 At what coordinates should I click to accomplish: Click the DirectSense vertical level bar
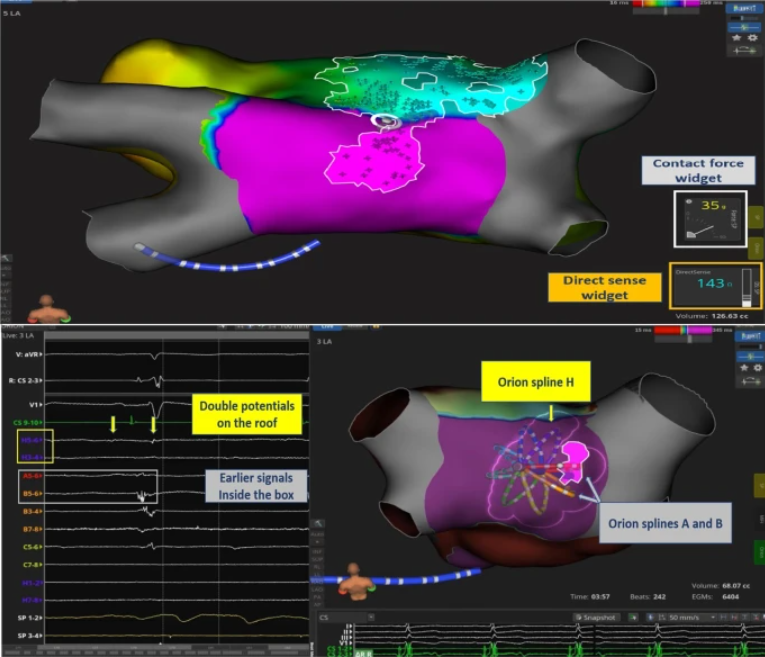(x=746, y=288)
